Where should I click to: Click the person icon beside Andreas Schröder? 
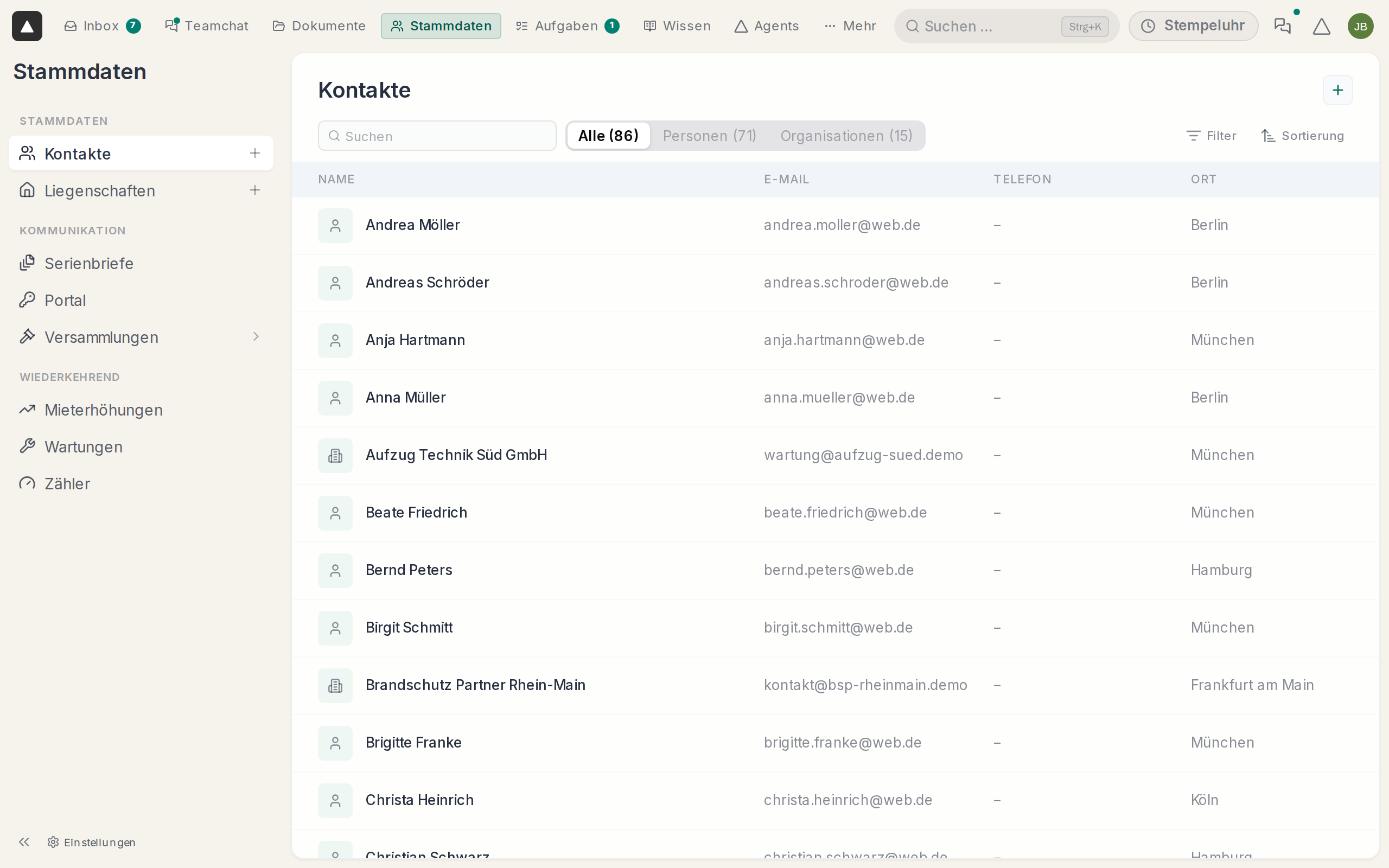[x=335, y=283]
